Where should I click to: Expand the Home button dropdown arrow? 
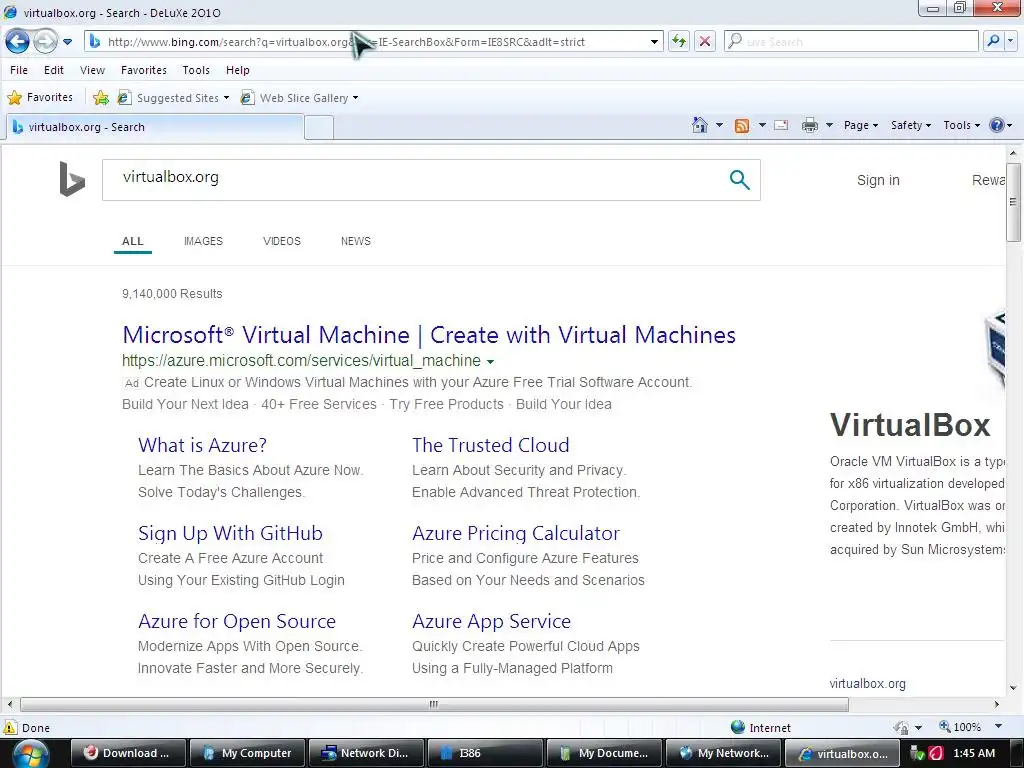tap(719, 125)
